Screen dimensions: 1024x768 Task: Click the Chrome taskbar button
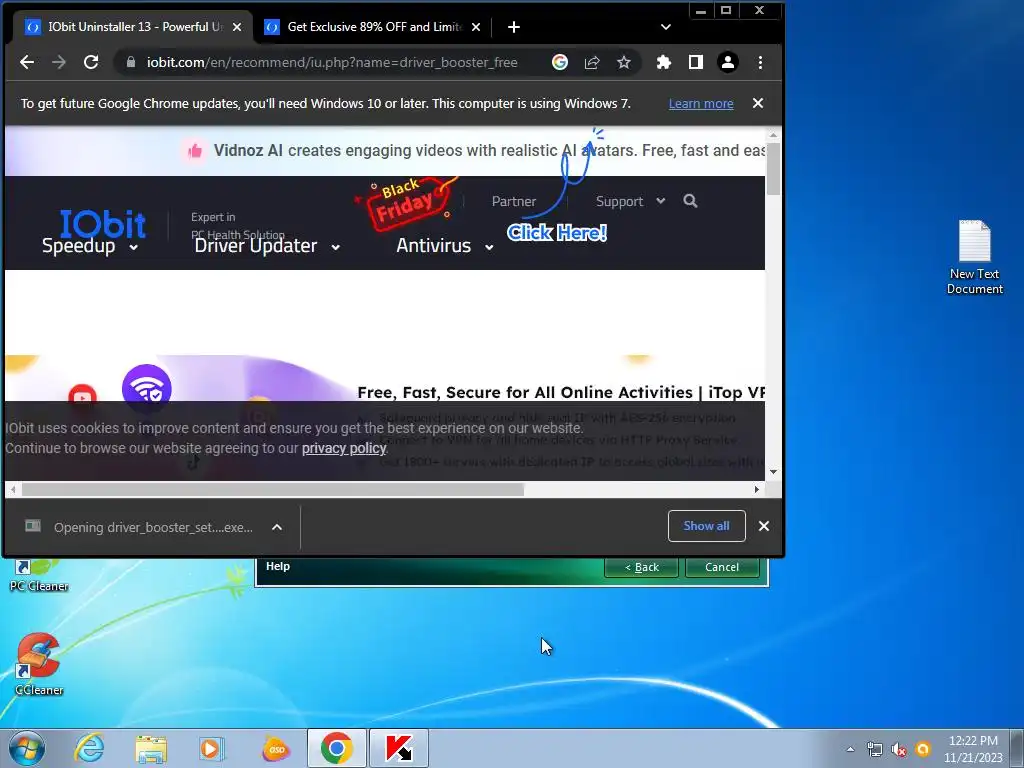tap(336, 748)
